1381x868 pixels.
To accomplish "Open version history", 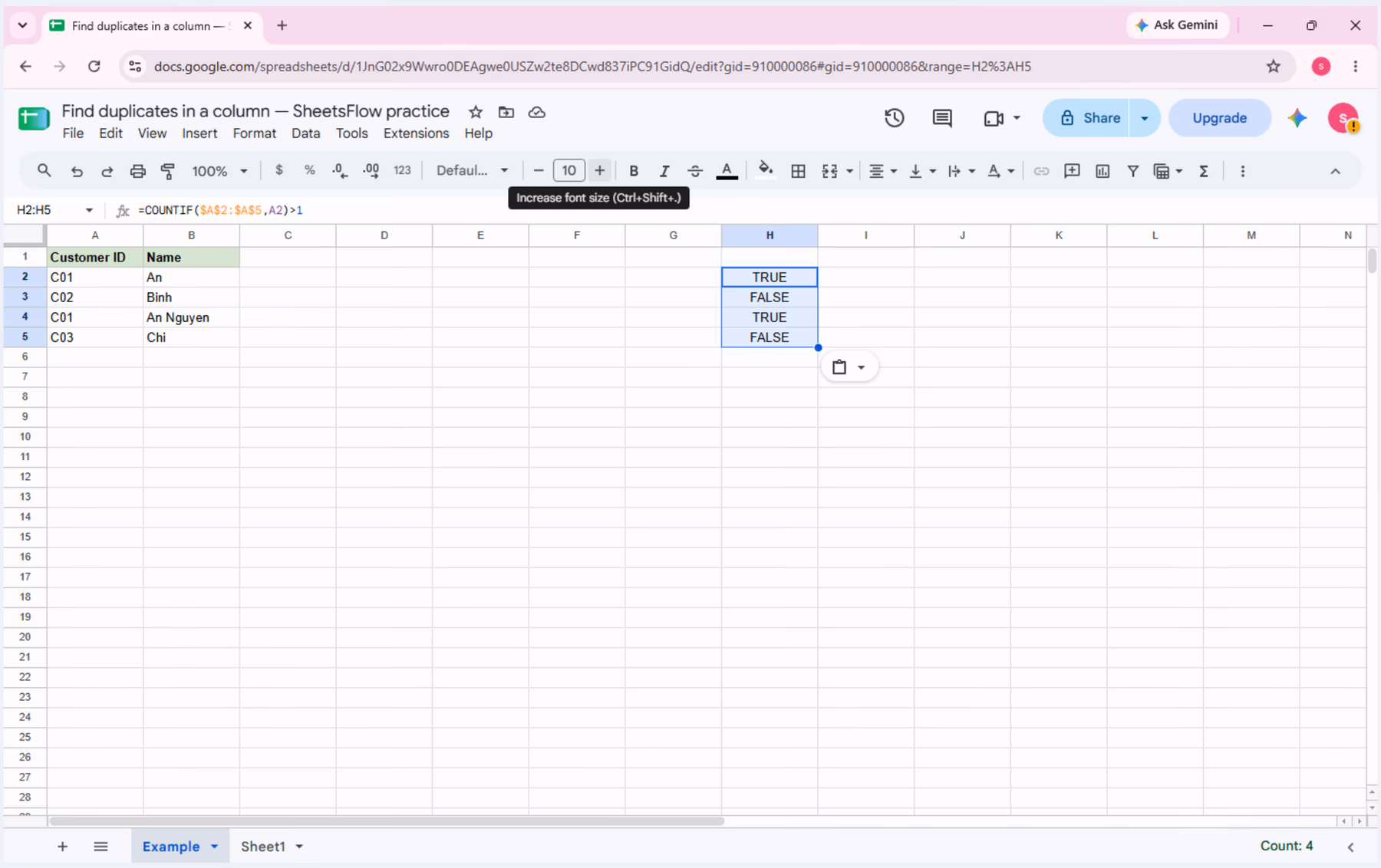I will pyautogui.click(x=894, y=118).
